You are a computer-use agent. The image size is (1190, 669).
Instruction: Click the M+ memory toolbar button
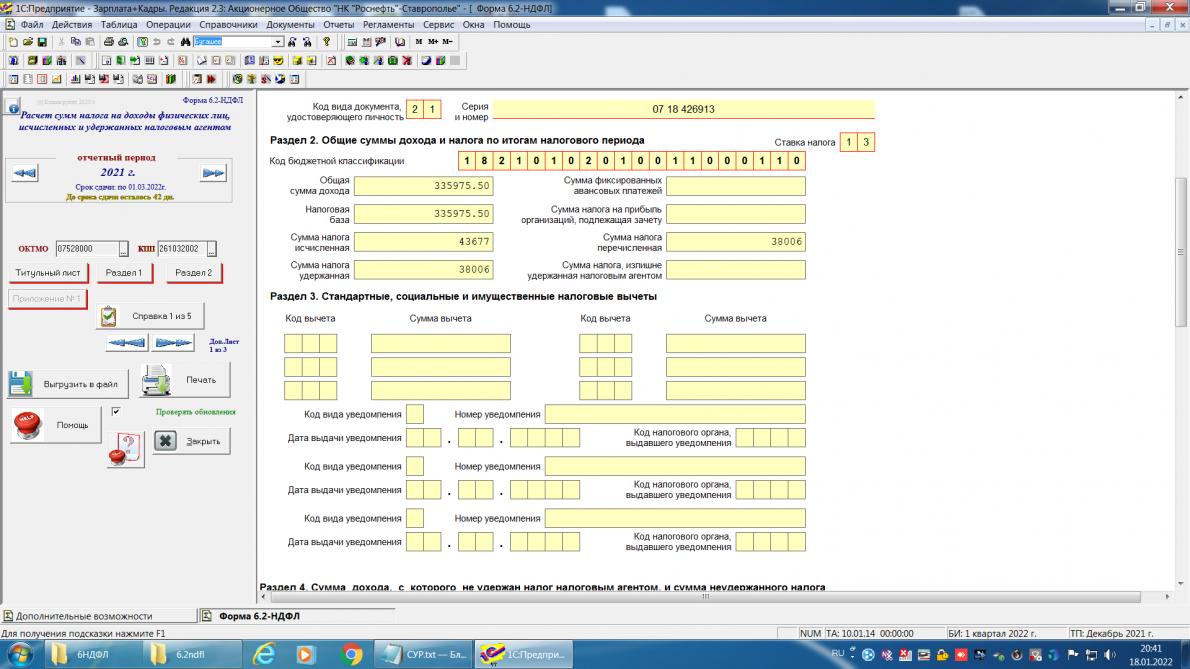433,42
